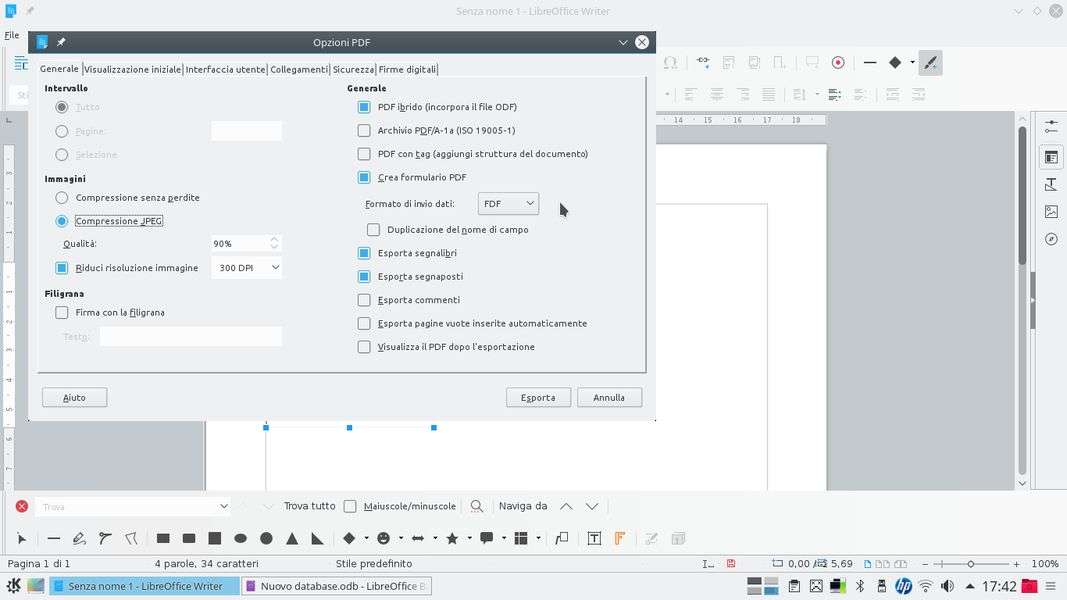This screenshot has height=600, width=1067.
Task: Expand the 300 DPI resolution dropdown
Action: click(x=246, y=268)
